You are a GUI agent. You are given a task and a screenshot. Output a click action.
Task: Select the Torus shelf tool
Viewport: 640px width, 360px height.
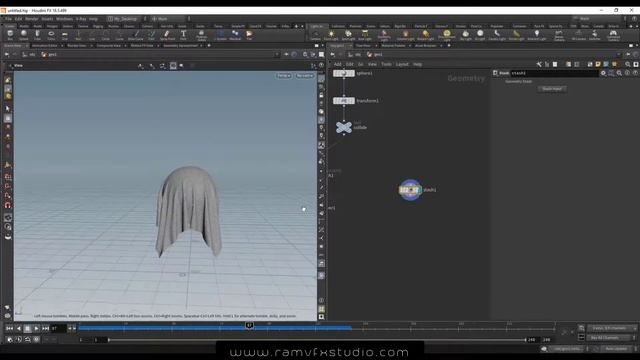click(51, 35)
